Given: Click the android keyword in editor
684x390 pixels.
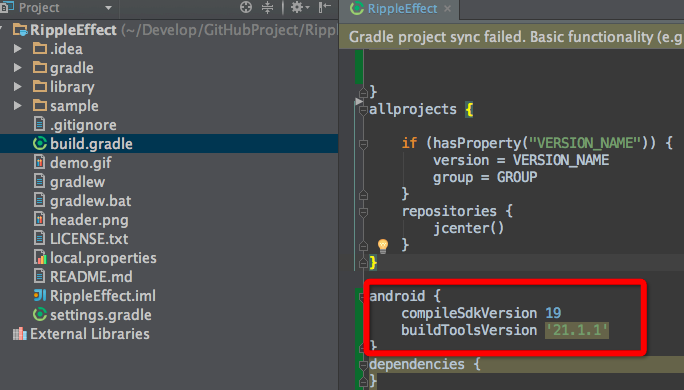Looking at the screenshot, I should click(x=397, y=296).
